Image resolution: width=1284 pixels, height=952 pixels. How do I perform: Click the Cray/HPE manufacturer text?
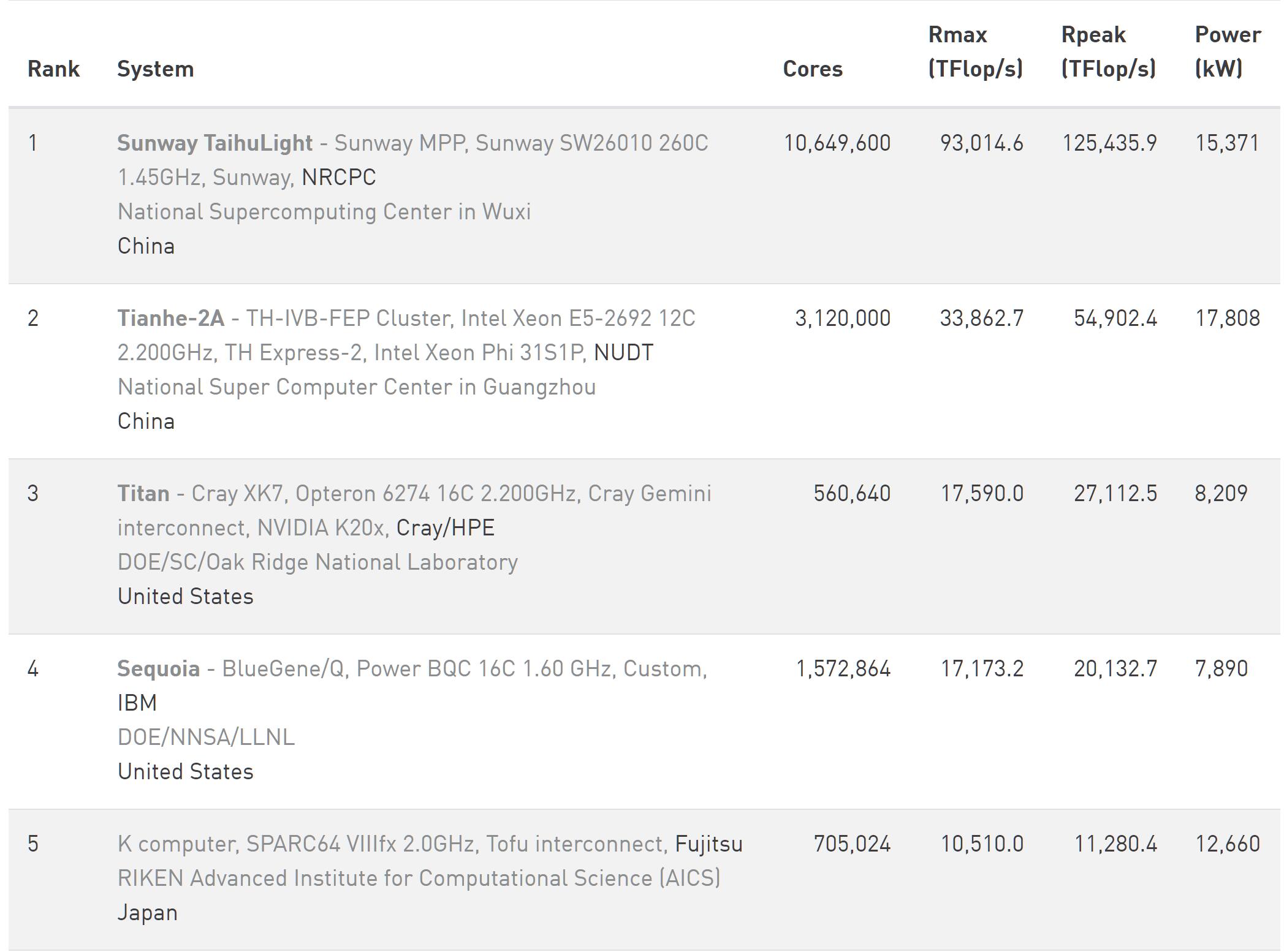click(x=445, y=528)
